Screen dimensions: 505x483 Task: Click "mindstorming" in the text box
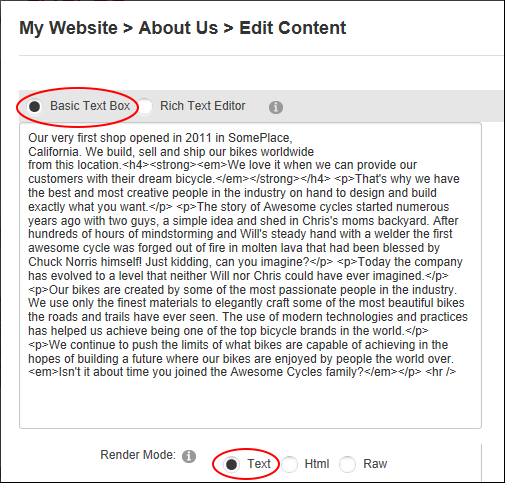coord(177,234)
